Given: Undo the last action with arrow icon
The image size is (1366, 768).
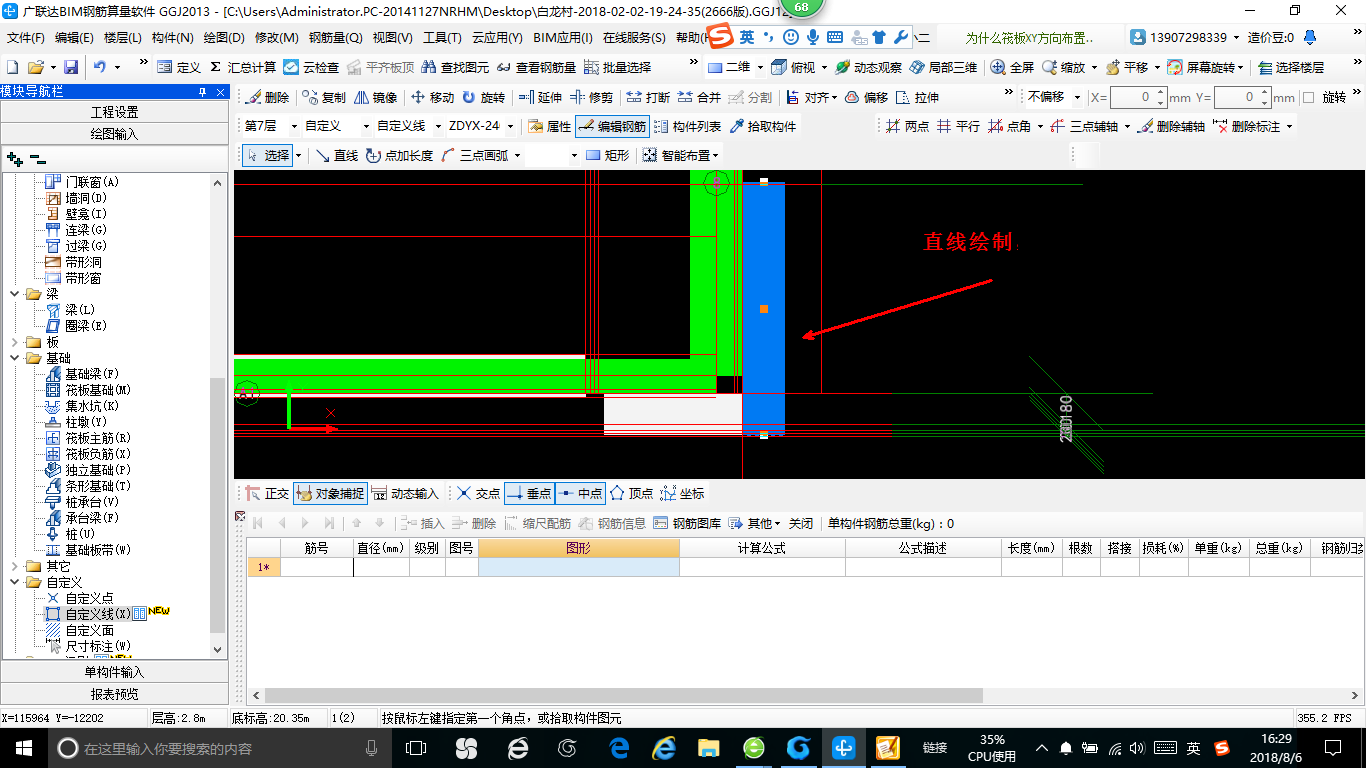Looking at the screenshot, I should point(100,67).
